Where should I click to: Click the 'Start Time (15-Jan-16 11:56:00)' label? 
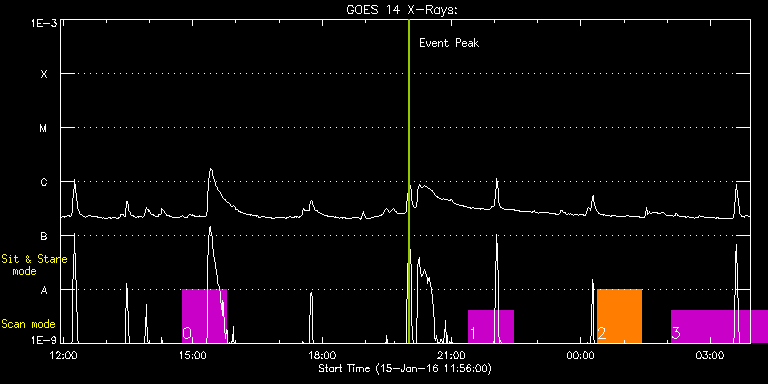[x=405, y=368]
